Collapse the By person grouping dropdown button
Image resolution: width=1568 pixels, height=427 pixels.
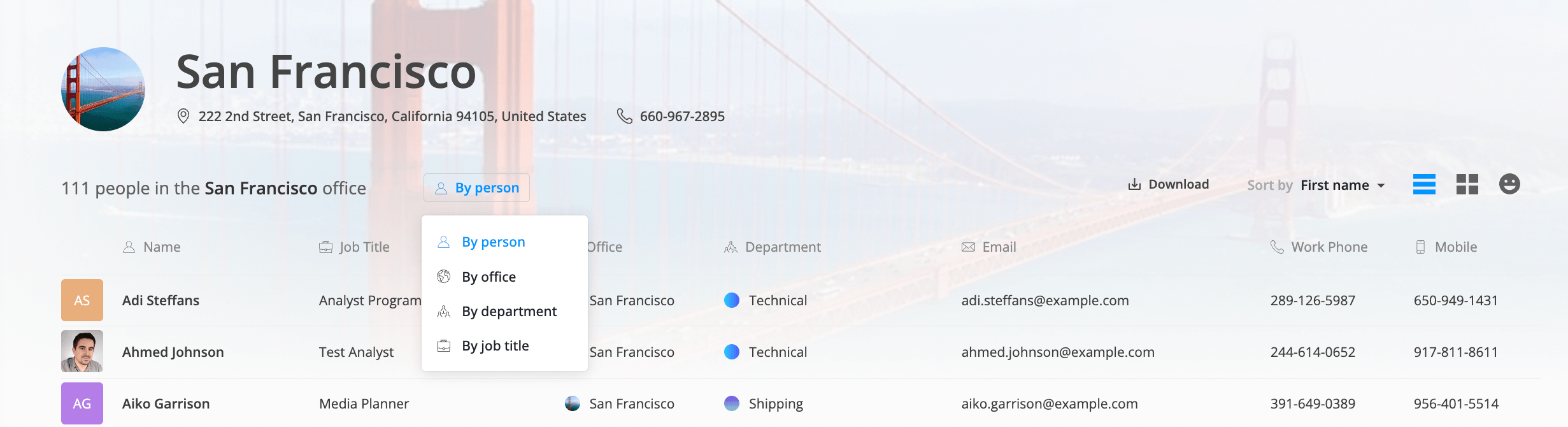tap(476, 188)
